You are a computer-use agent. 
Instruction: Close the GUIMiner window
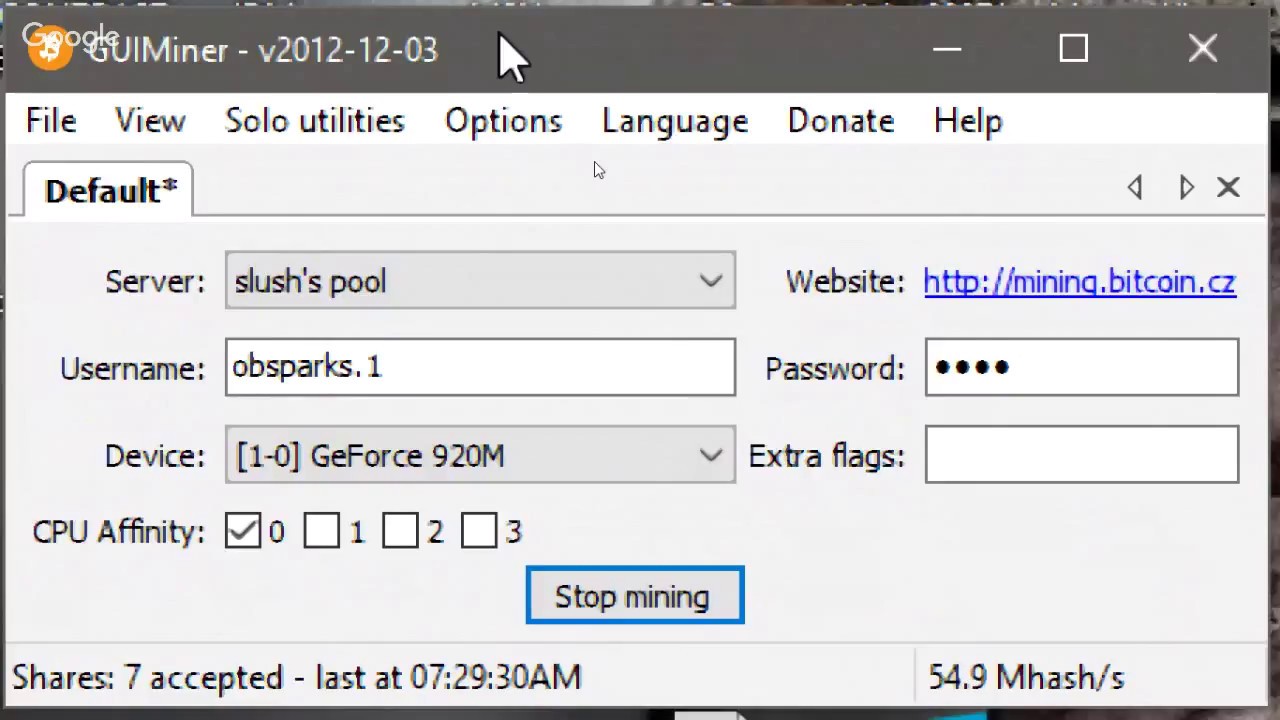pos(1203,49)
